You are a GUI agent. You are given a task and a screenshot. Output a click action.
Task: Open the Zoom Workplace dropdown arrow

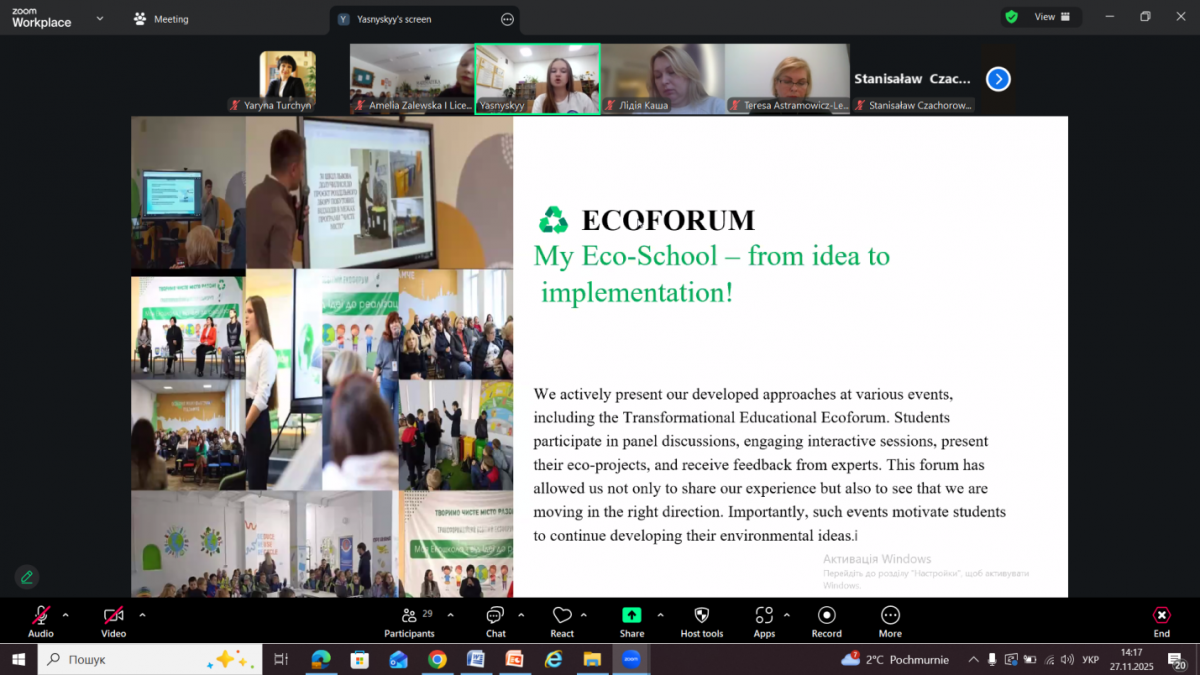click(x=98, y=18)
